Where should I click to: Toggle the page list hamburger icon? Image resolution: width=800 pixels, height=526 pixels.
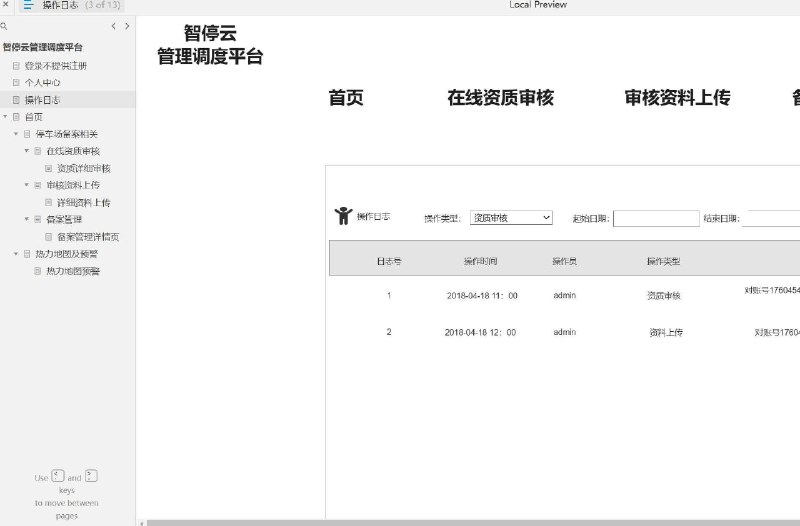pos(29,5)
